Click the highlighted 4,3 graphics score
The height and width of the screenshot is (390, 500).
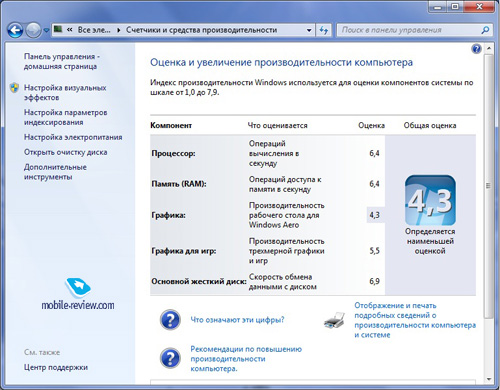374,215
